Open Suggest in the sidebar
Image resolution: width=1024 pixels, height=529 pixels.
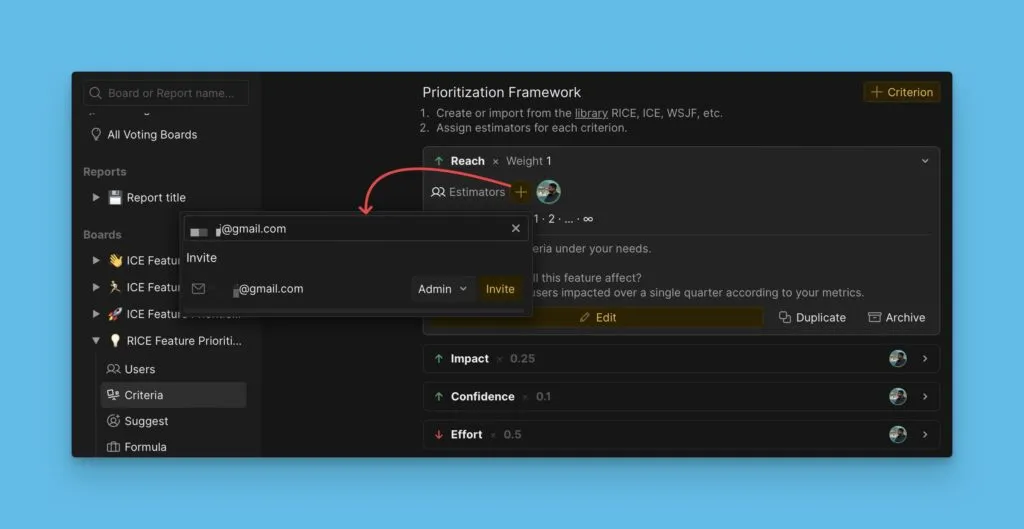point(146,421)
